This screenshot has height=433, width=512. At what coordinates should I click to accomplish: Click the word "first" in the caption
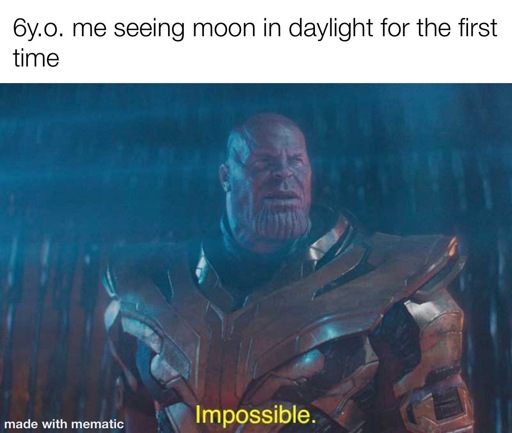(x=478, y=27)
